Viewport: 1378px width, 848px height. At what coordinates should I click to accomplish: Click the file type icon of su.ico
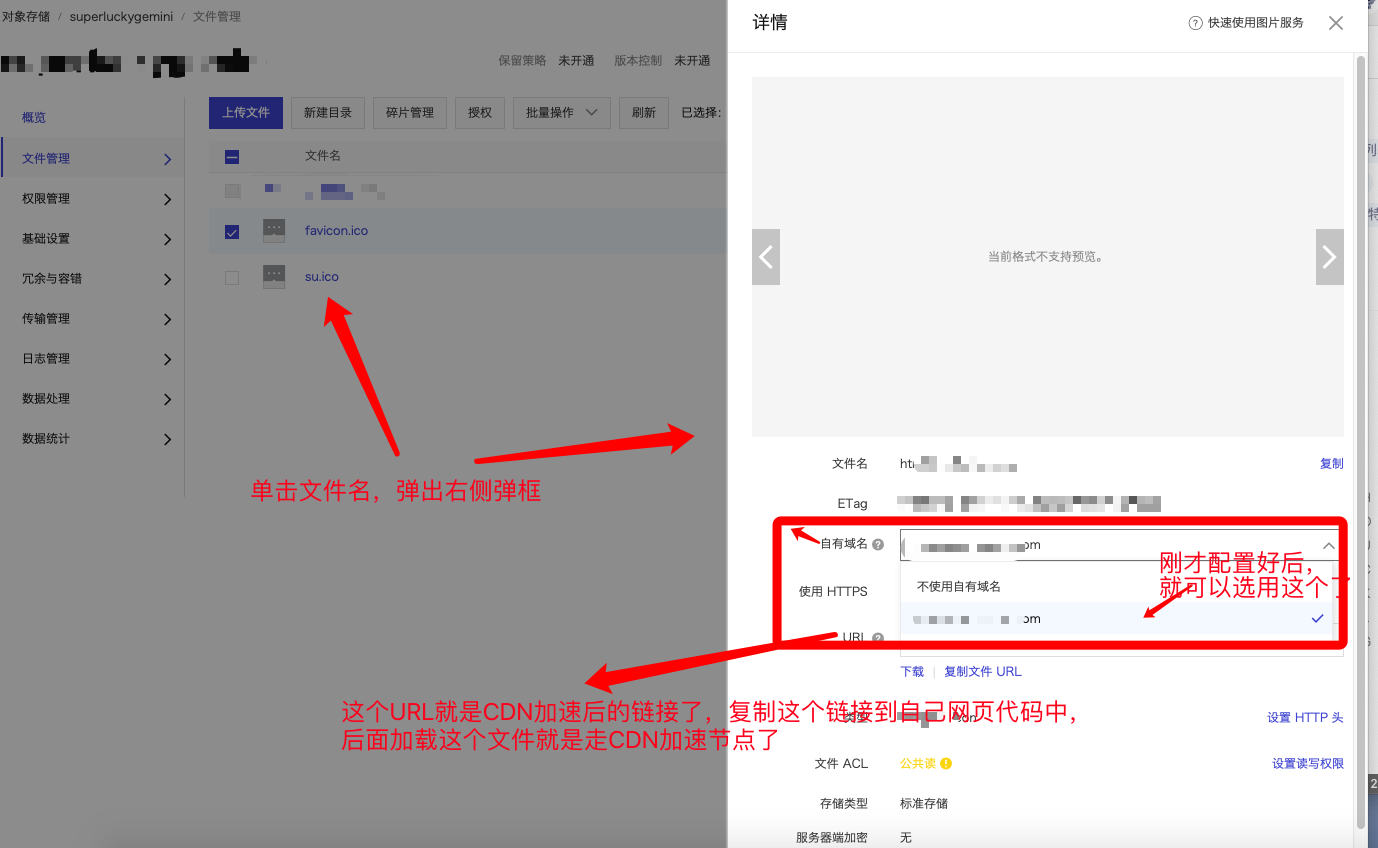273,276
